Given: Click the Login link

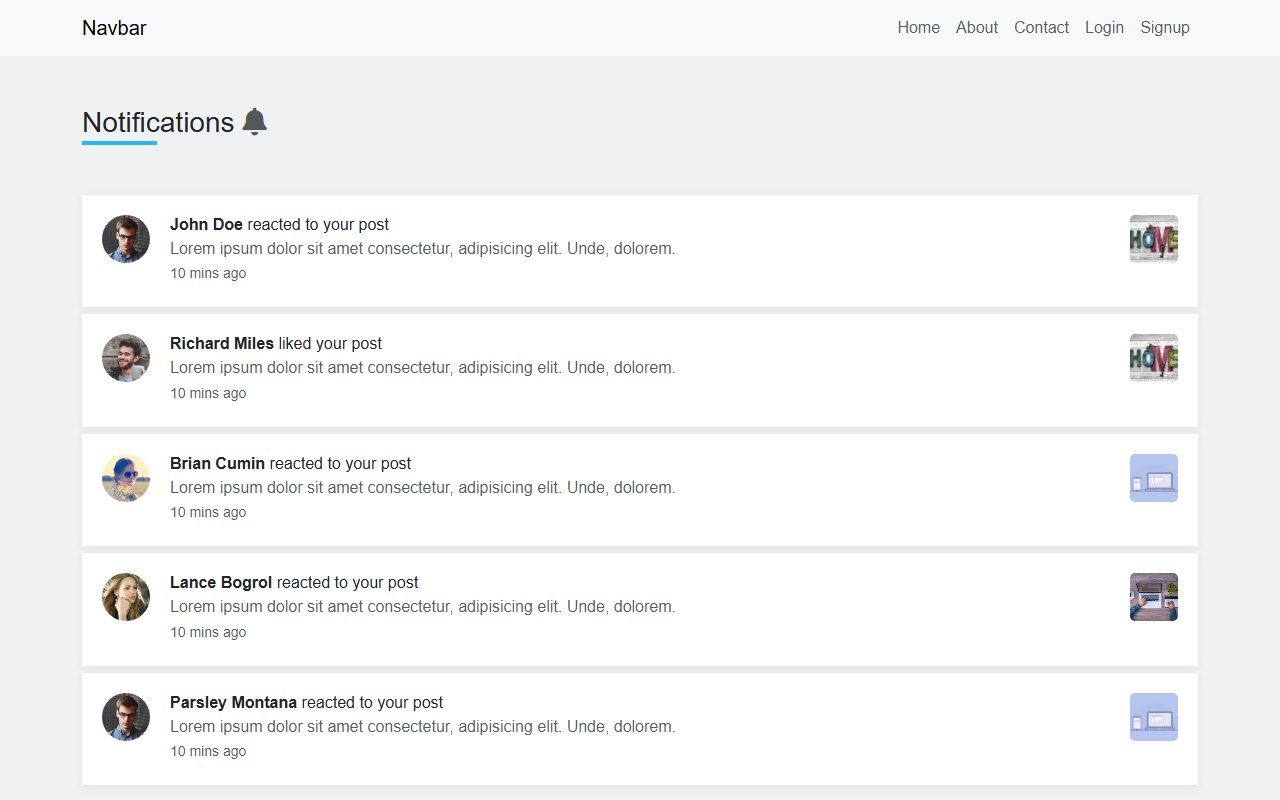Looking at the screenshot, I should pyautogui.click(x=1104, y=27).
